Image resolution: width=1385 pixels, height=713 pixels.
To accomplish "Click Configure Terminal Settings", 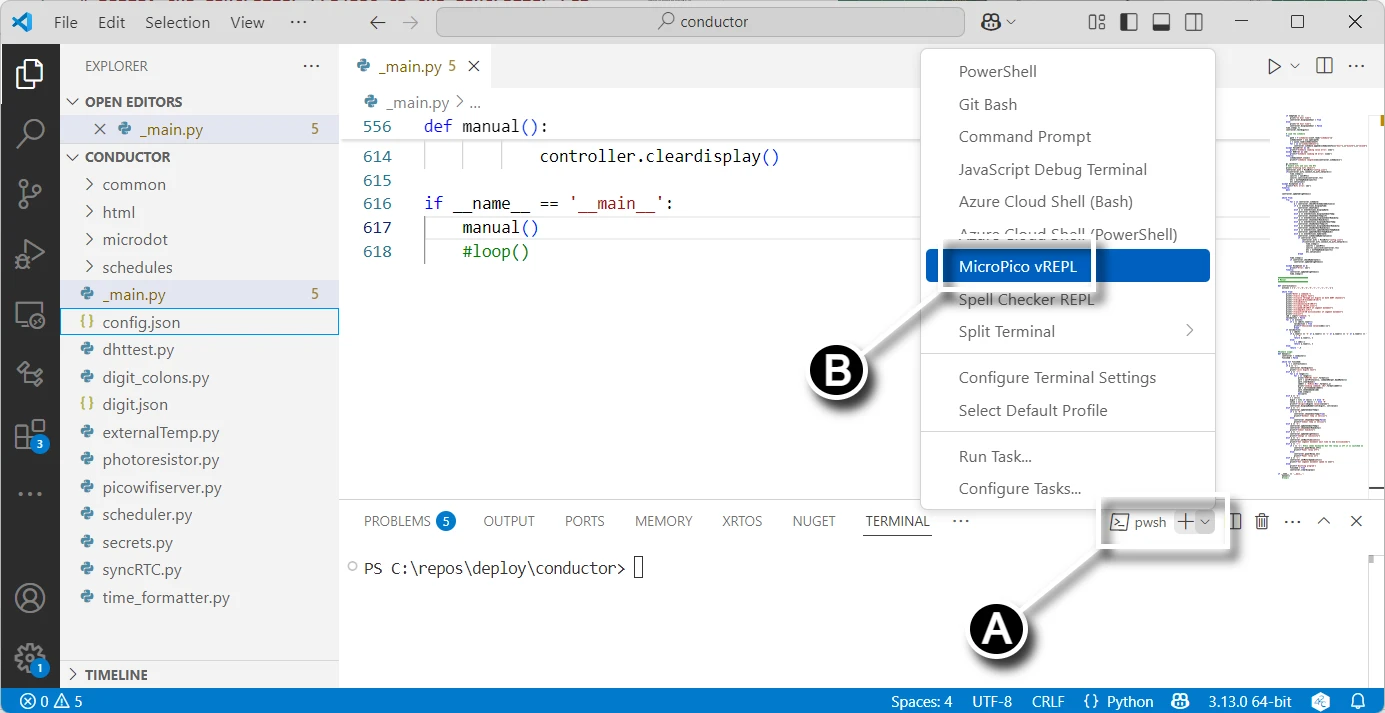I will coord(1068,377).
